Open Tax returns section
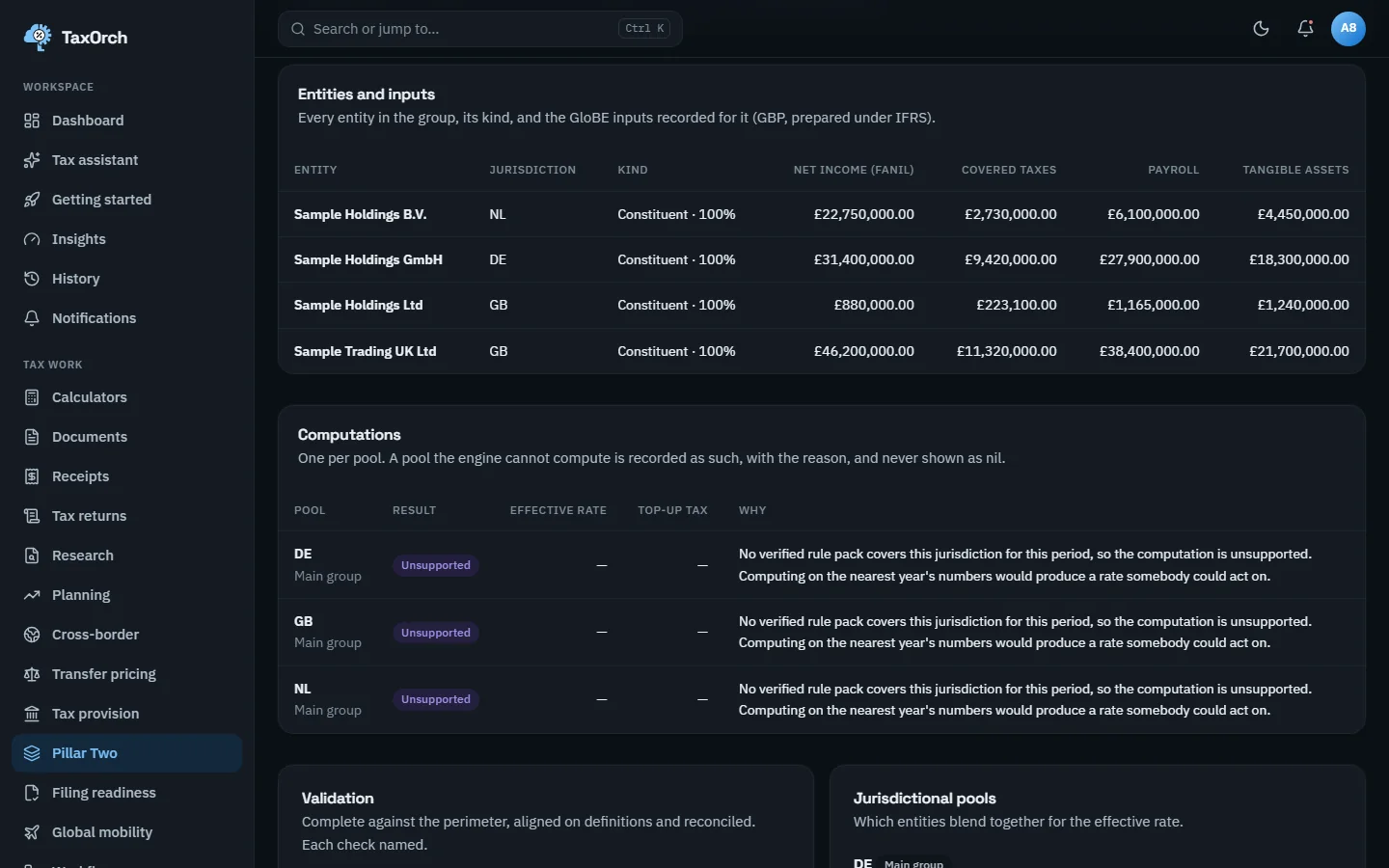The width and height of the screenshot is (1389, 868). [126, 516]
